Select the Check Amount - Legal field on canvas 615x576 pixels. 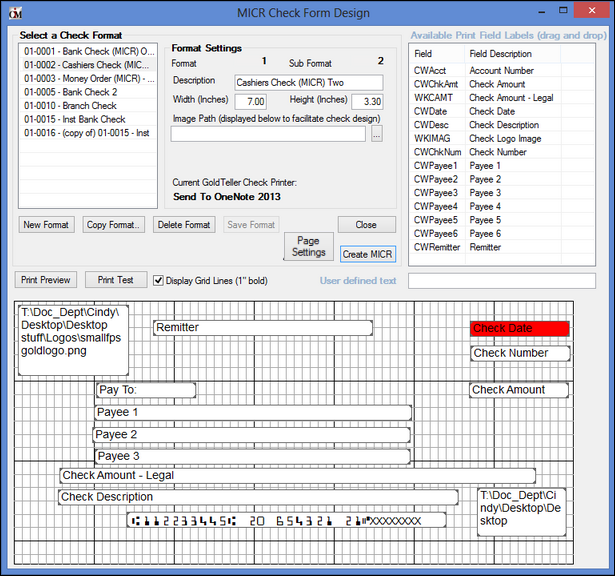pos(298,476)
